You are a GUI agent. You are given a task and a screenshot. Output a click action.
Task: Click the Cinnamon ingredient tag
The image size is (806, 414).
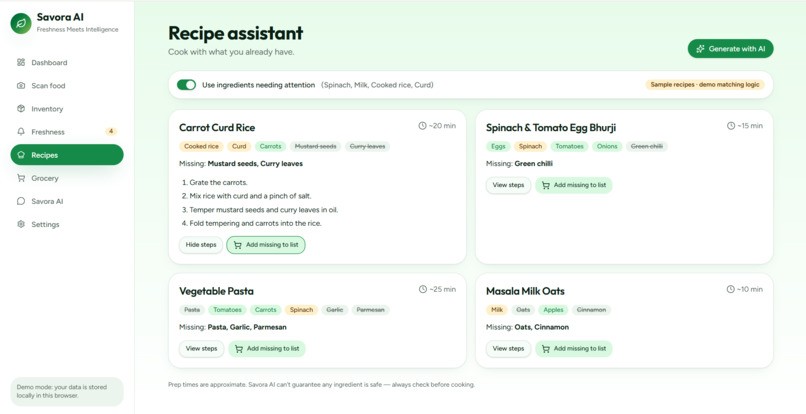[x=592, y=310]
